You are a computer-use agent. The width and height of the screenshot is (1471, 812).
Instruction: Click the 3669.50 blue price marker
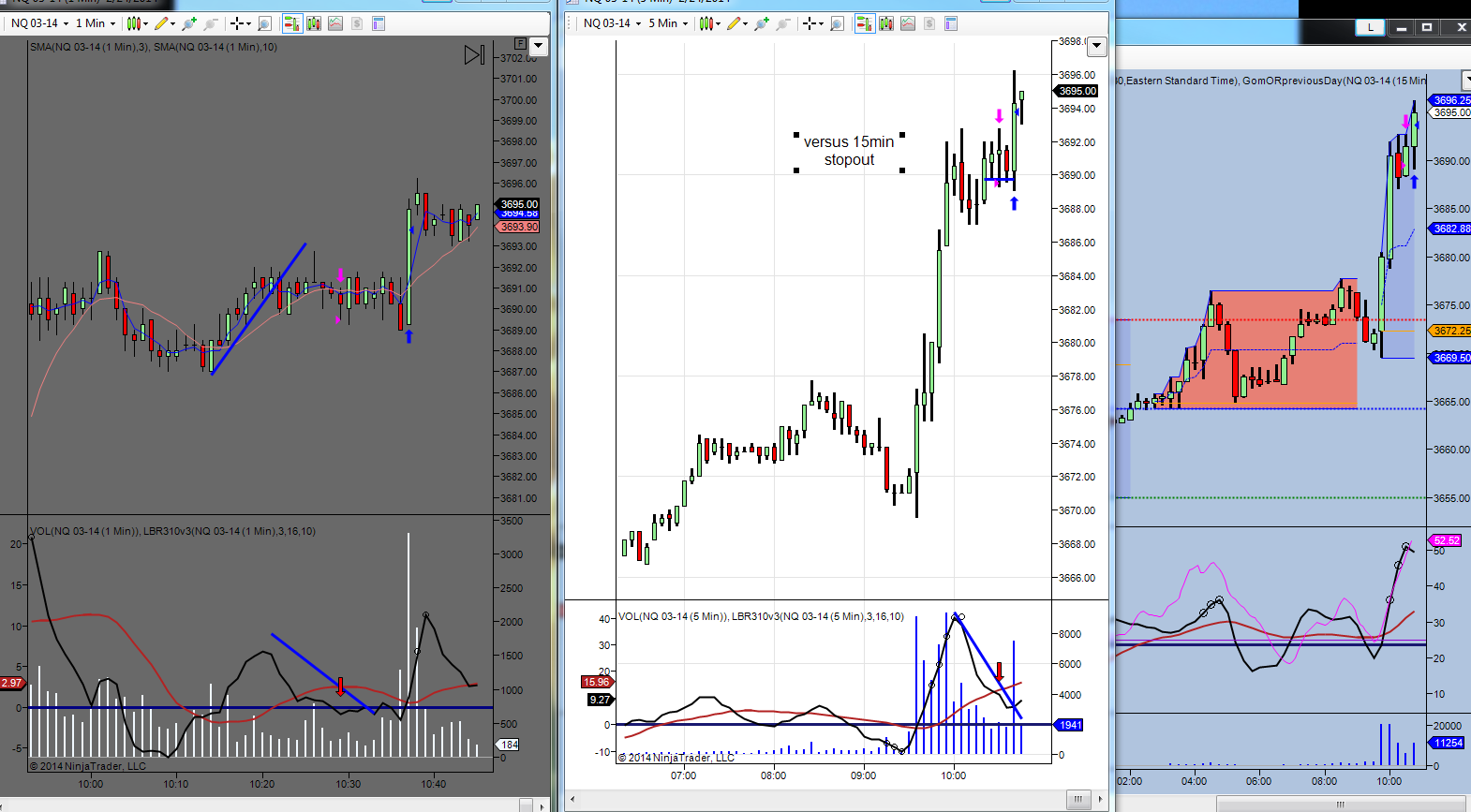(x=1451, y=358)
